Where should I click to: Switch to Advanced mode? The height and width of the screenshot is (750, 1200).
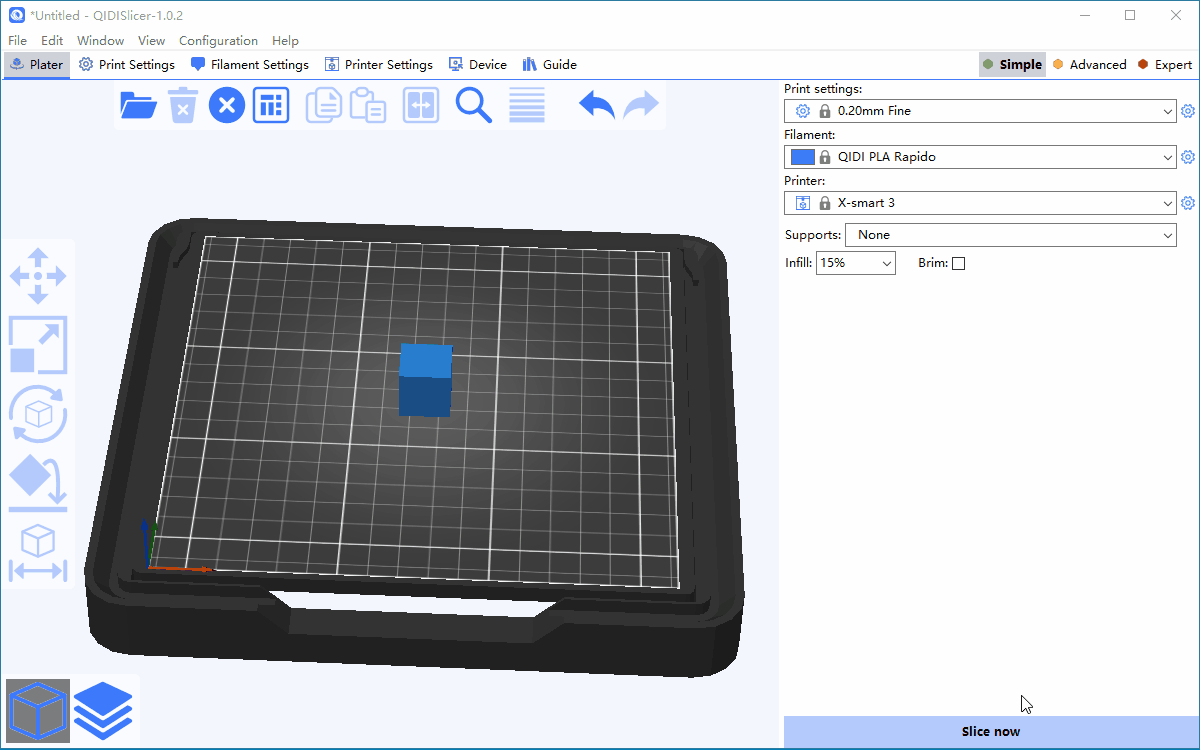tap(1088, 65)
